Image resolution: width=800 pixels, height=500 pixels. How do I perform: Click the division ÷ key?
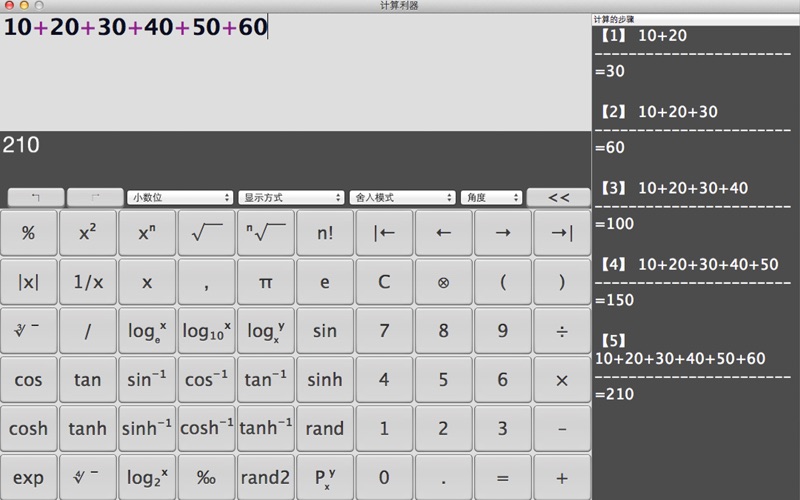(561, 331)
